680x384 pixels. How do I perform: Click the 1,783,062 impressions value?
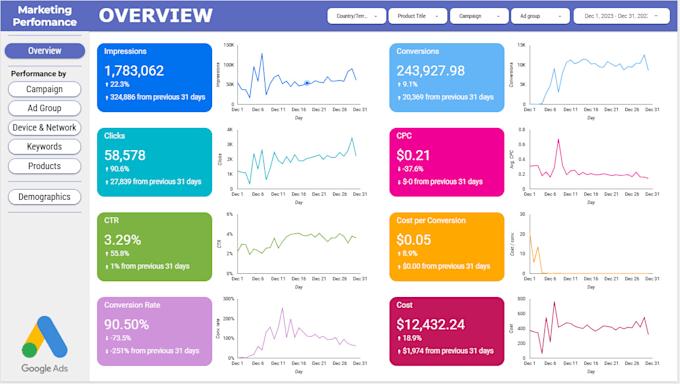(x=134, y=71)
